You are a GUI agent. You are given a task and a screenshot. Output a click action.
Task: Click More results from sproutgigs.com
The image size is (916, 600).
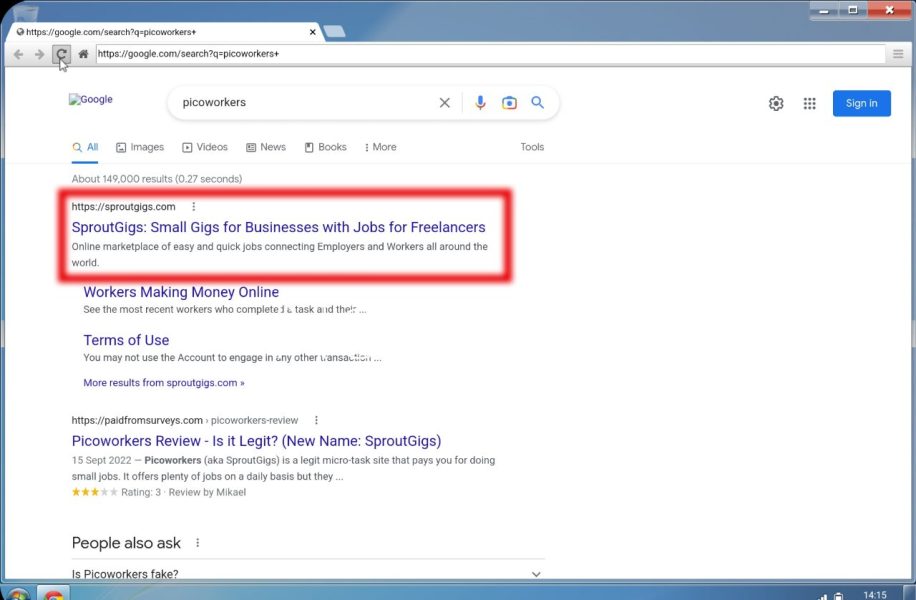coord(164,383)
